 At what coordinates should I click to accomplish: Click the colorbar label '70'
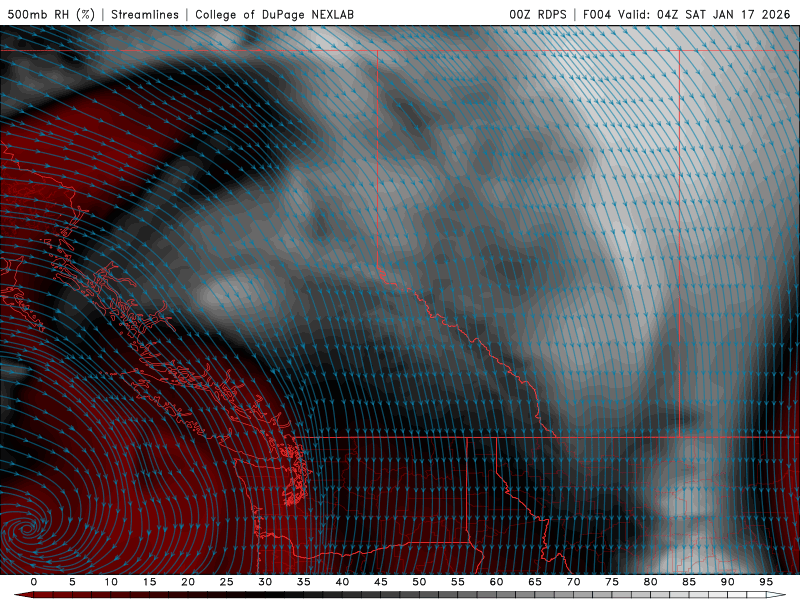pyautogui.click(x=573, y=582)
